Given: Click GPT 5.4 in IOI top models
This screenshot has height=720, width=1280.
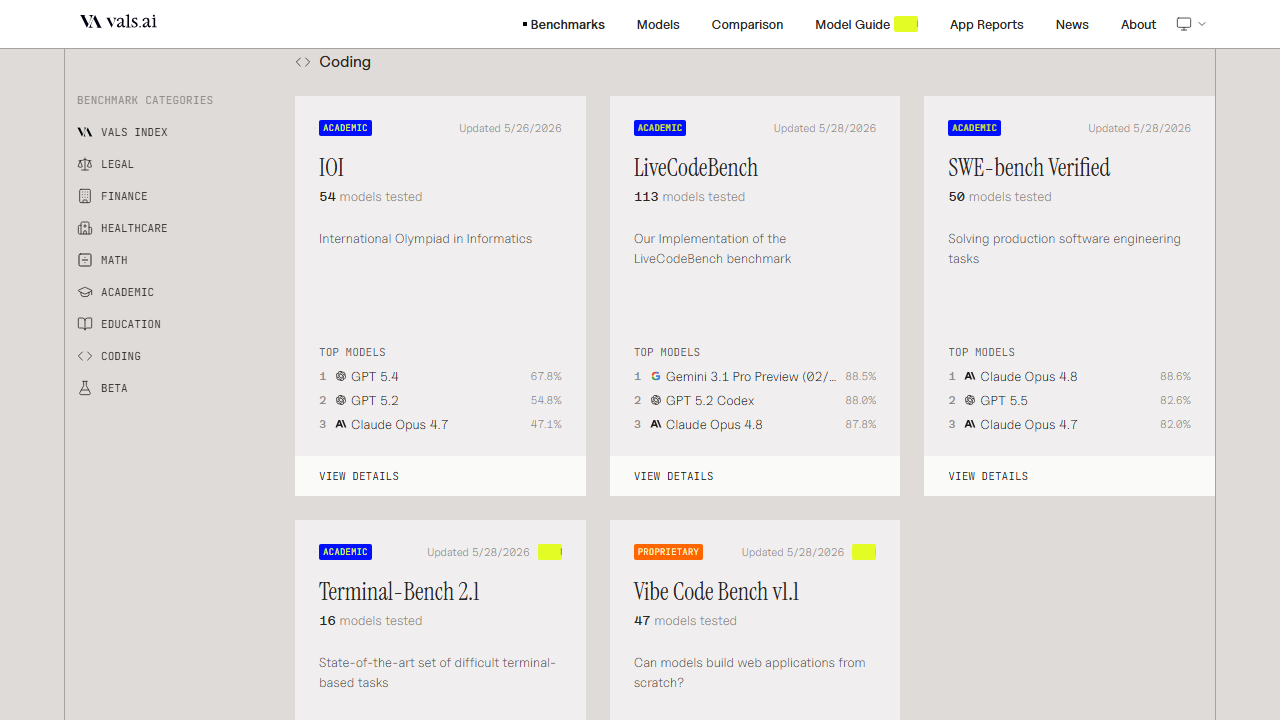Looking at the screenshot, I should tap(374, 377).
